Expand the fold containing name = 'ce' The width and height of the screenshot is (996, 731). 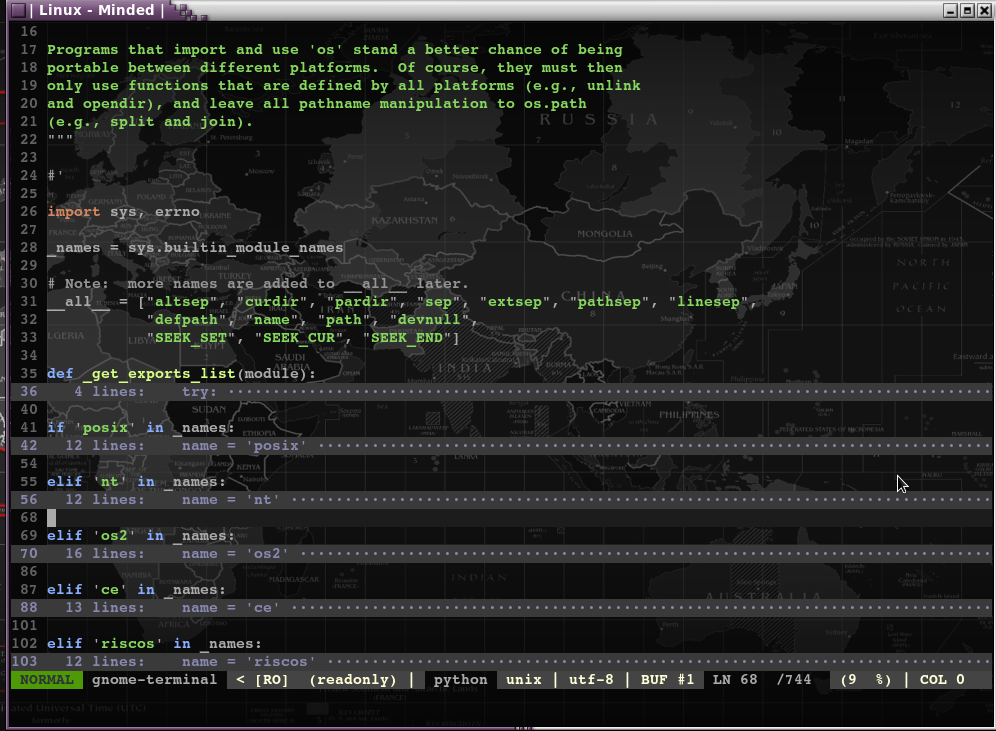coord(502,607)
